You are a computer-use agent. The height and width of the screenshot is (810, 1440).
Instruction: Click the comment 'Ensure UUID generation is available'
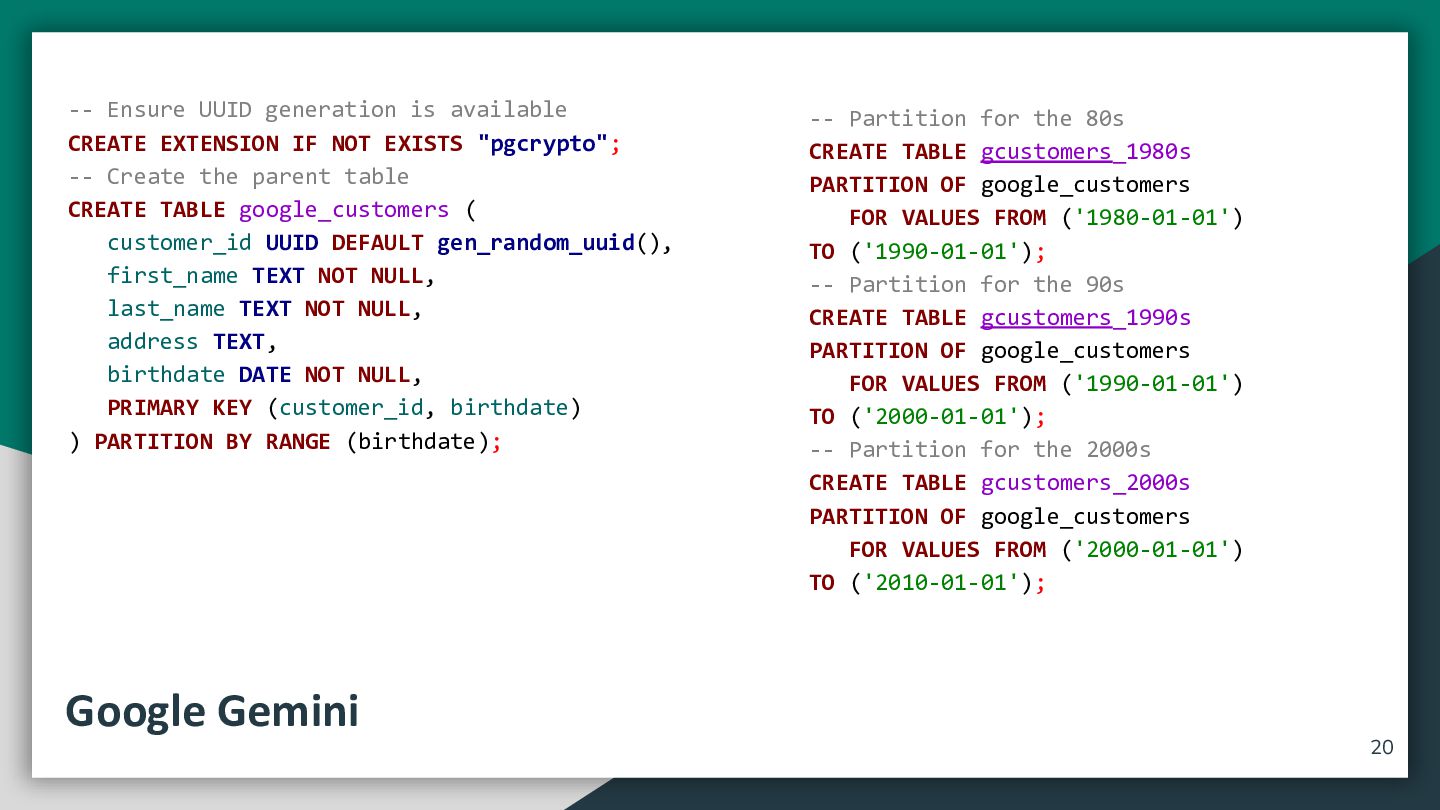tap(317, 110)
